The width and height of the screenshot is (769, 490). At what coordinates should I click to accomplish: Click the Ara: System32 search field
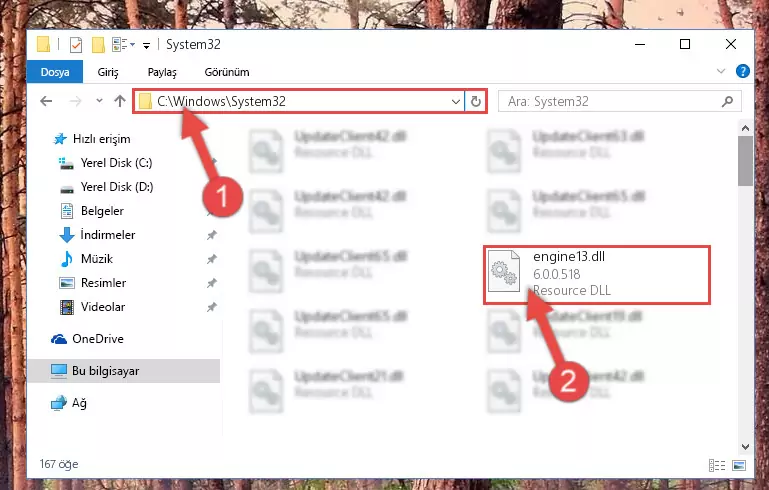611,102
